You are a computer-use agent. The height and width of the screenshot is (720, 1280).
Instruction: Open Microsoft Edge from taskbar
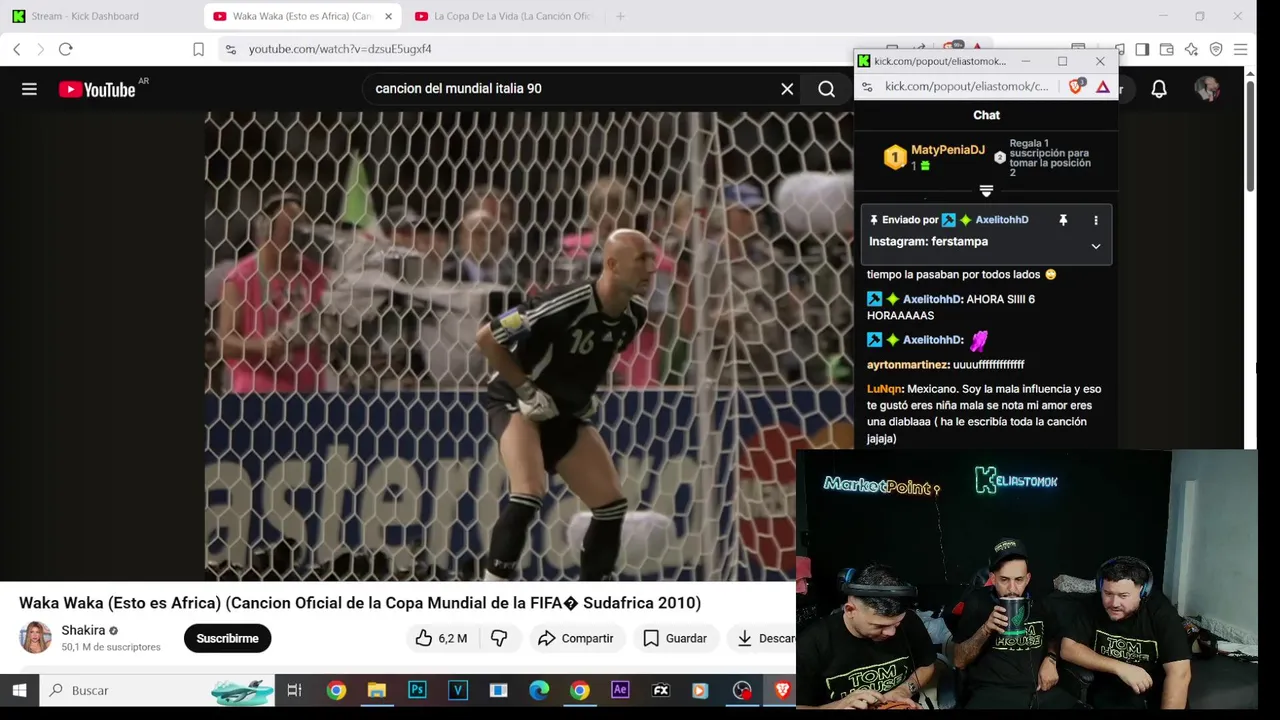539,690
